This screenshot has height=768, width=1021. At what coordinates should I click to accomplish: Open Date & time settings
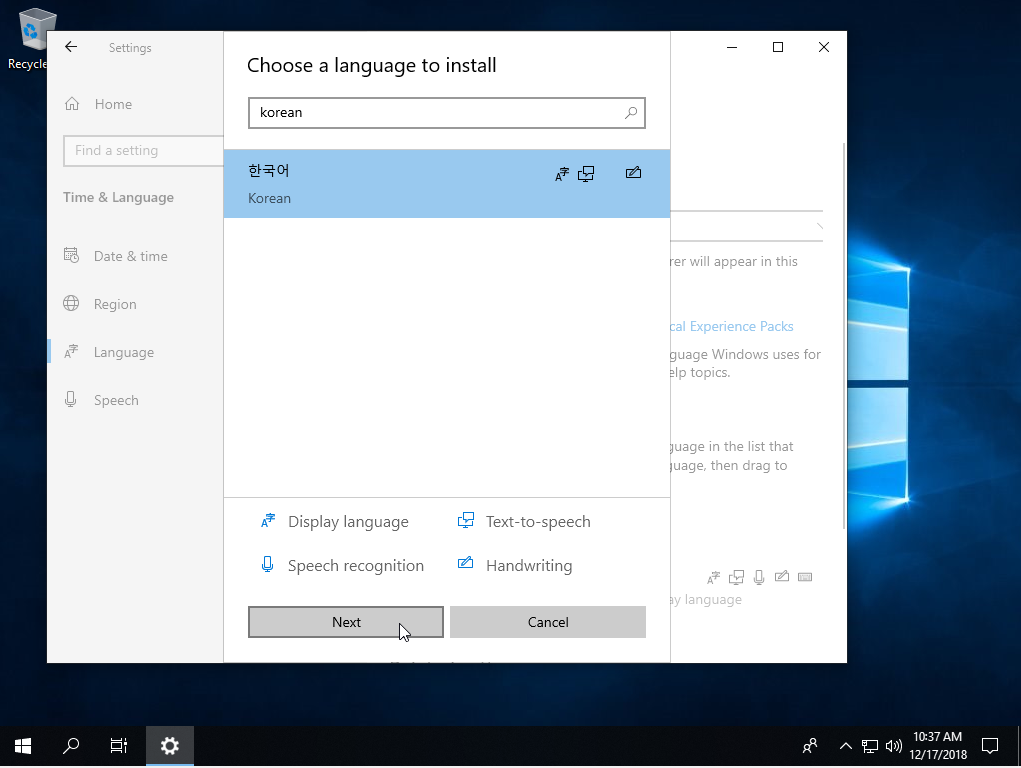coord(130,256)
